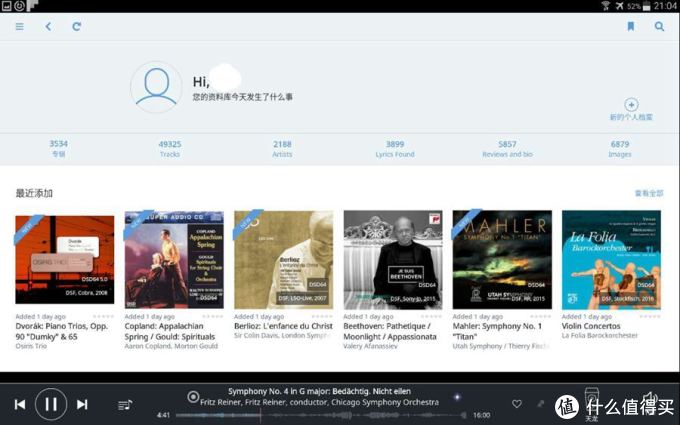Click now playing title Symphony No. 4 in G major

pyautogui.click(x=319, y=391)
